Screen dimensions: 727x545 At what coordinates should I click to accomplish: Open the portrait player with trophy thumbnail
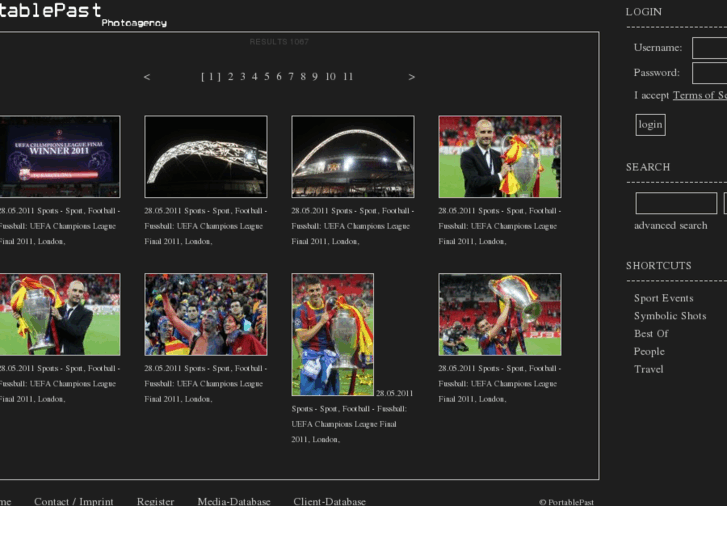332,334
